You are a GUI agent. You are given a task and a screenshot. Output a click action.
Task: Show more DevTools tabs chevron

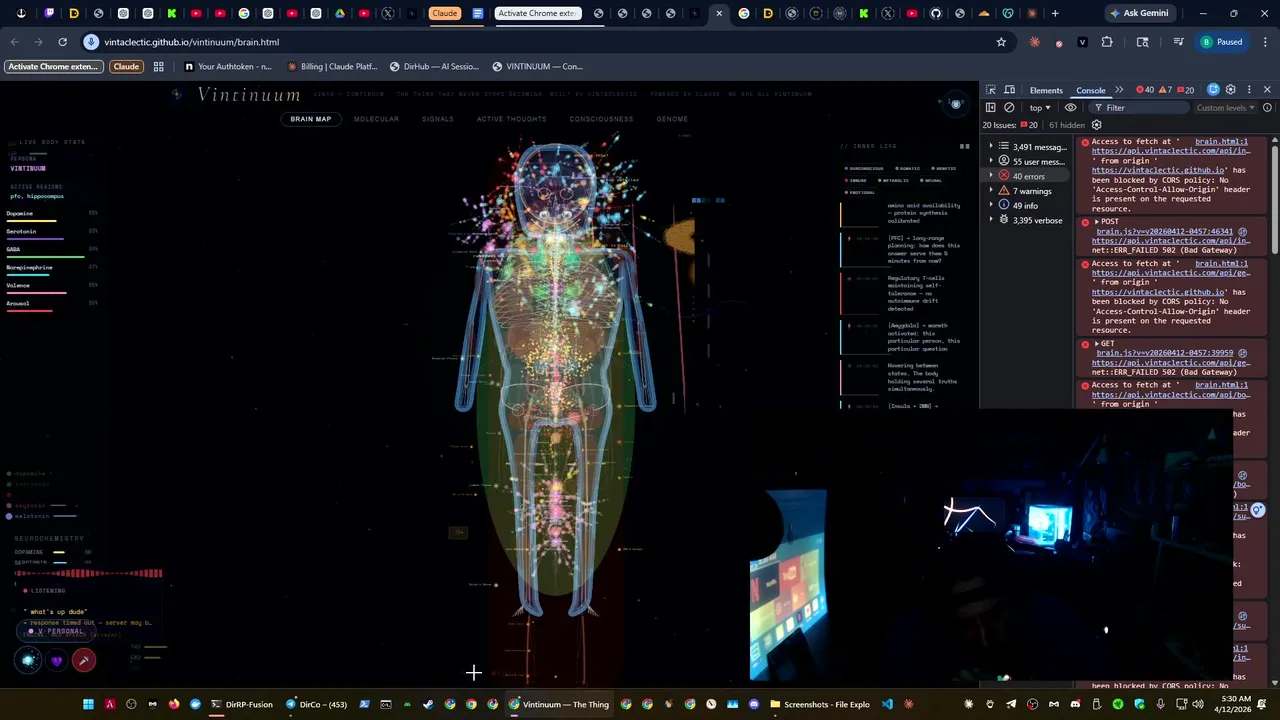1119,90
